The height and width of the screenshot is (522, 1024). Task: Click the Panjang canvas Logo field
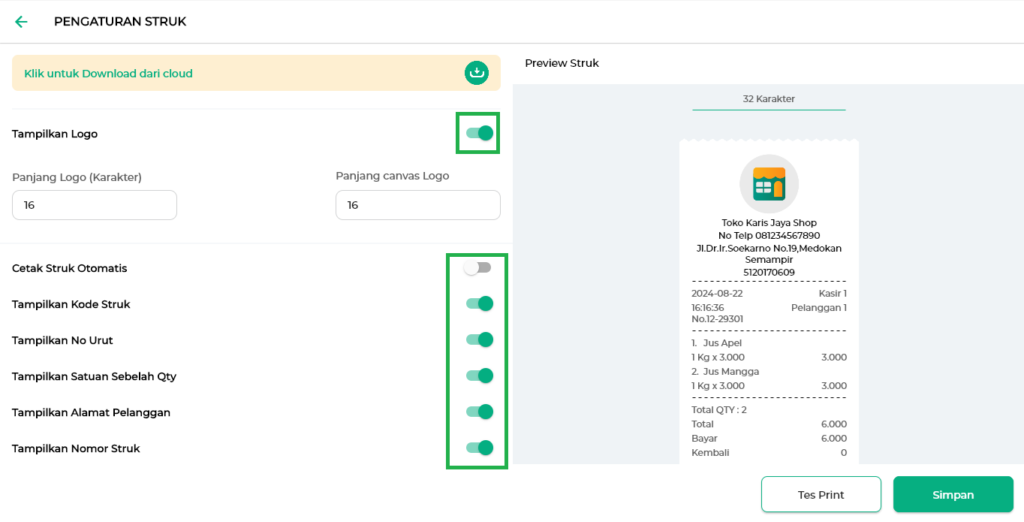click(417, 205)
